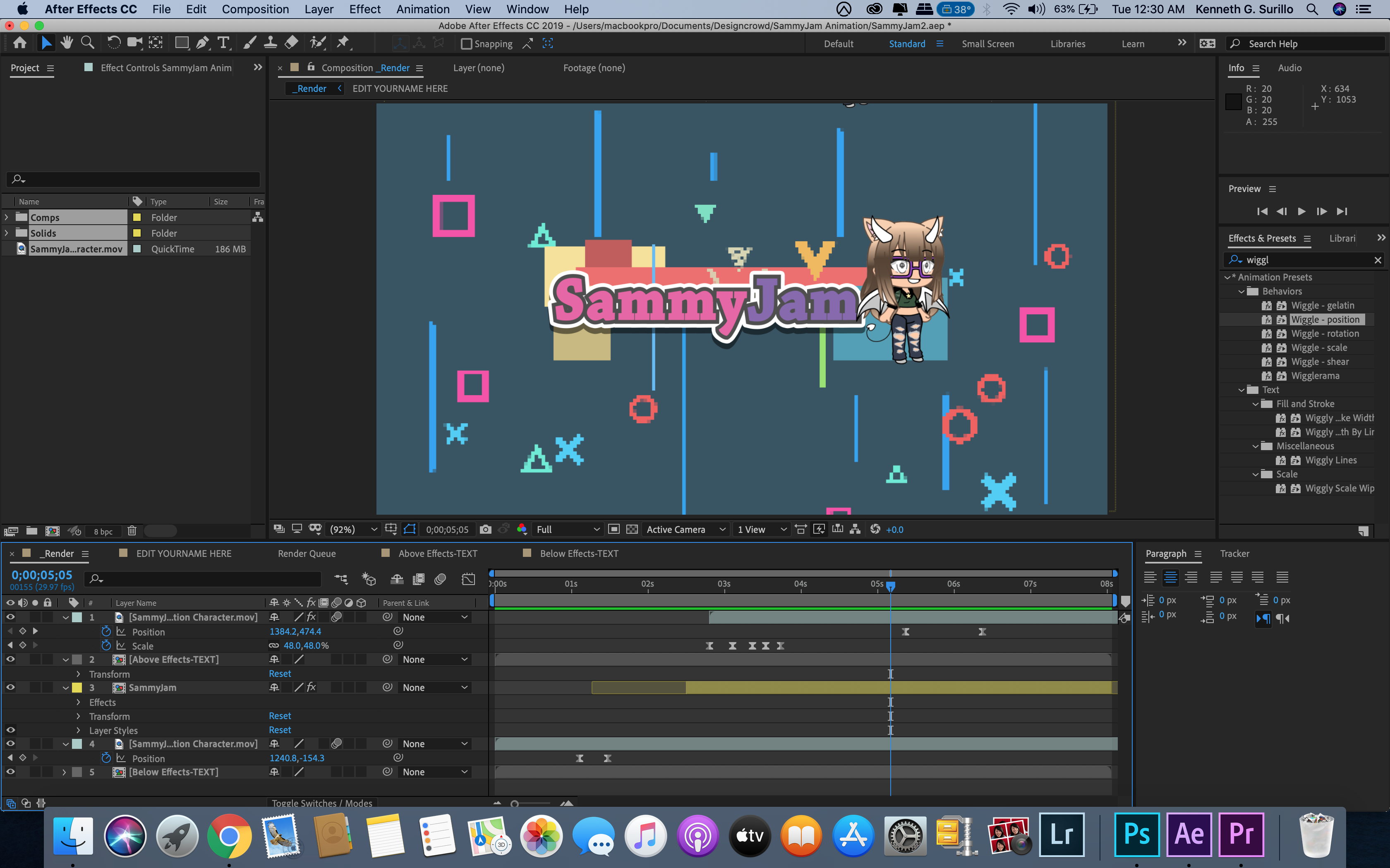Toggle Scale stopwatch on layer 1

click(x=106, y=645)
